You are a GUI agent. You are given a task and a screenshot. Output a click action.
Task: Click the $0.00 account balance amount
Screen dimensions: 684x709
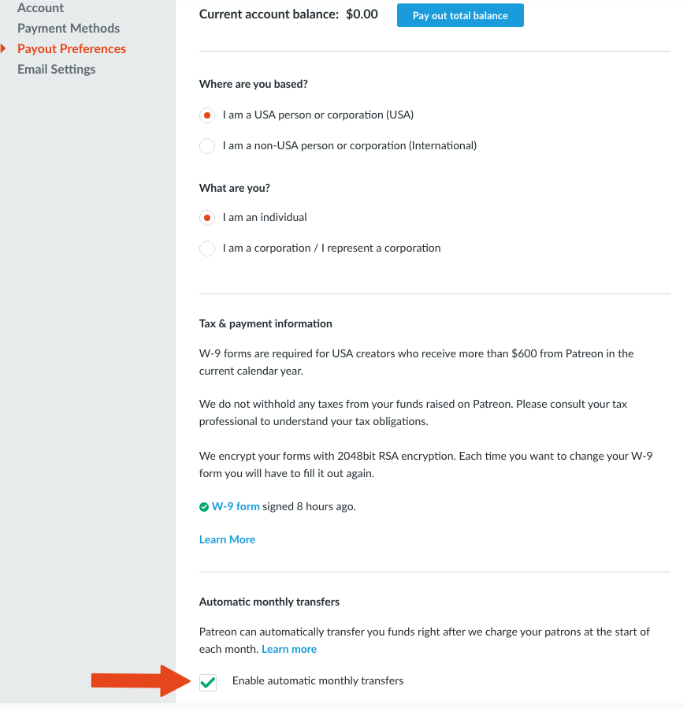tap(361, 15)
